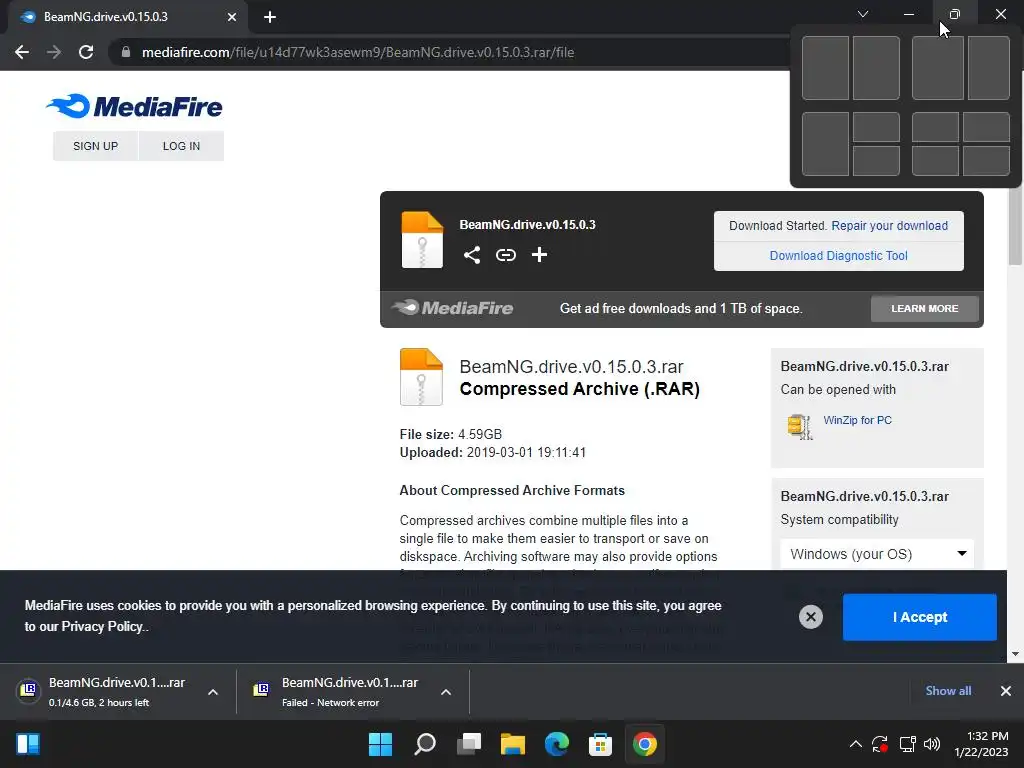The height and width of the screenshot is (768, 1024).
Task: Click the orange archive file icon in header
Action: pos(422,240)
